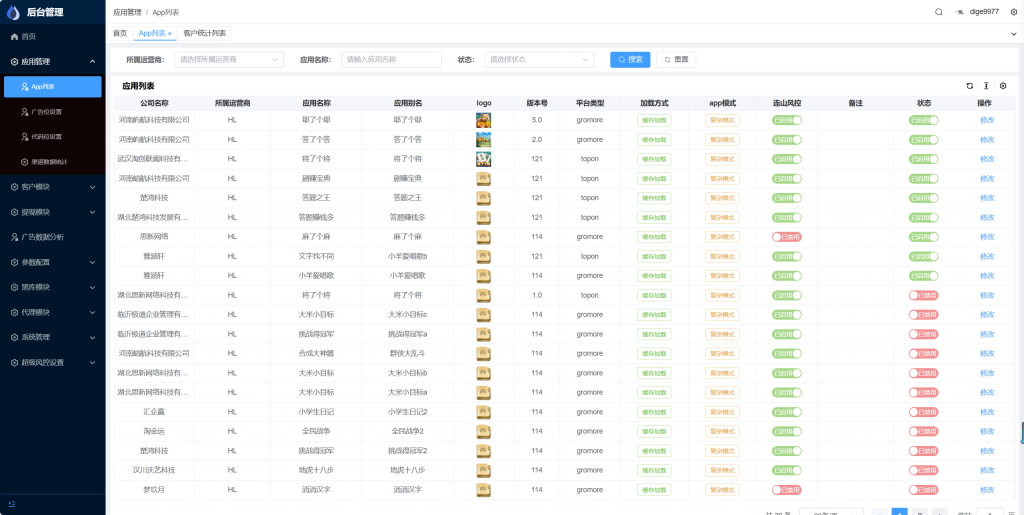The width and height of the screenshot is (1024, 515).
Task: Click the close icon on App列表 tab
Action: click(x=170, y=34)
